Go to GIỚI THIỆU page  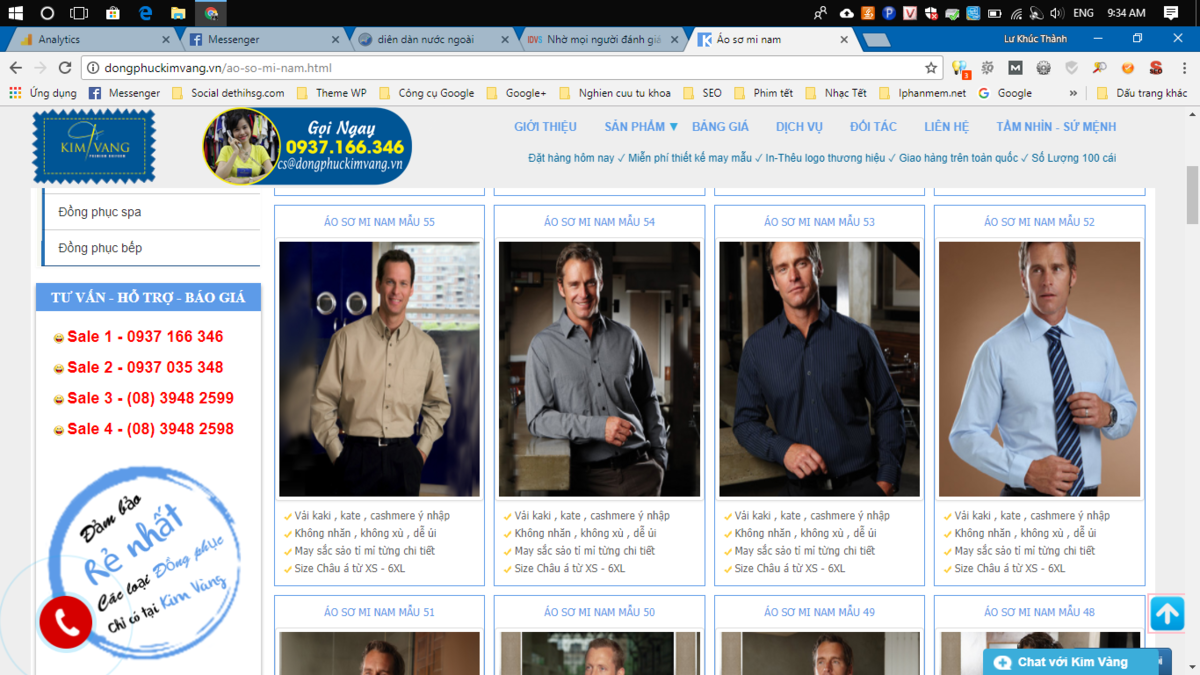click(x=545, y=127)
